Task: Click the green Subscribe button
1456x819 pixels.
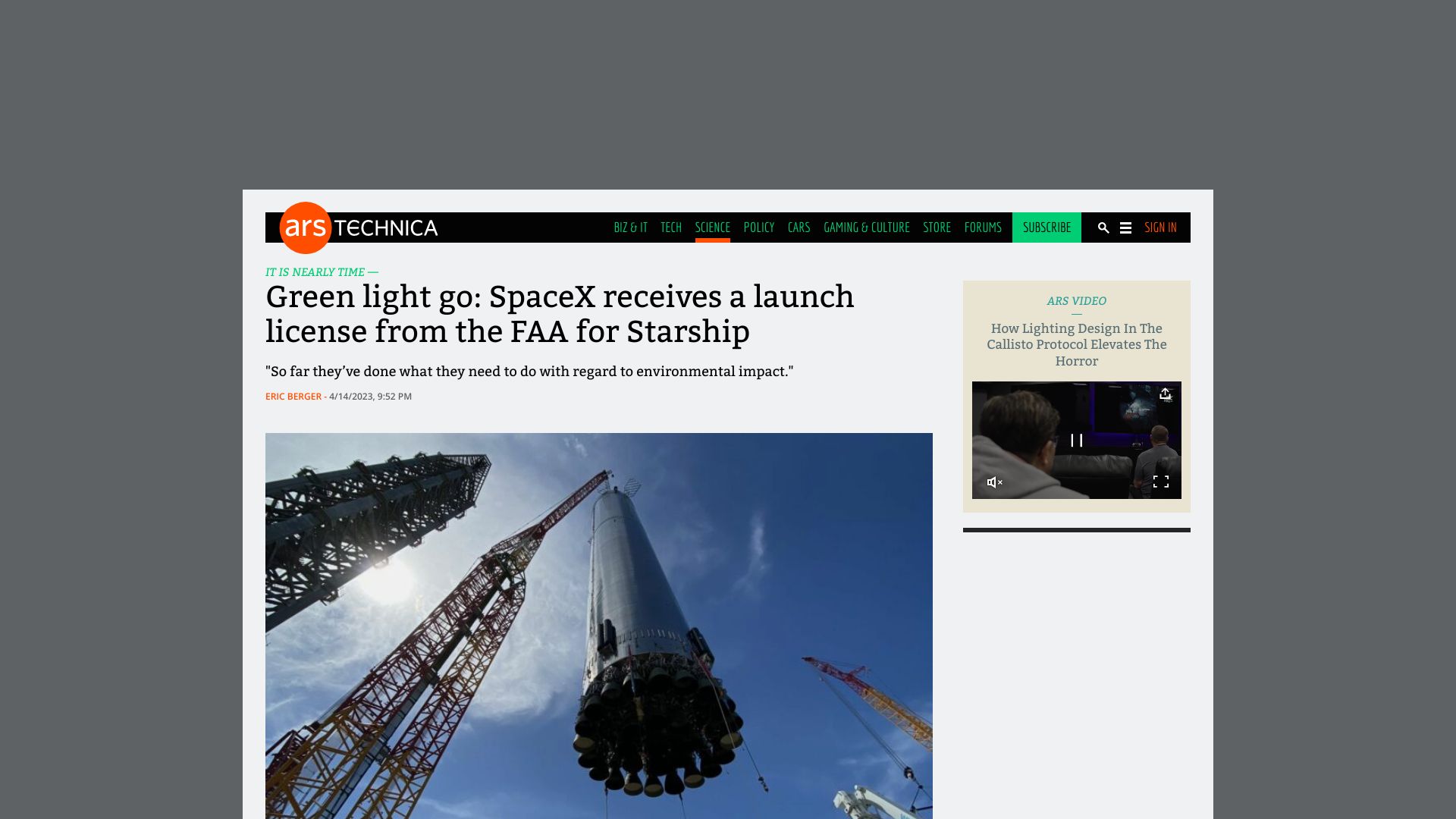Action: (x=1046, y=227)
